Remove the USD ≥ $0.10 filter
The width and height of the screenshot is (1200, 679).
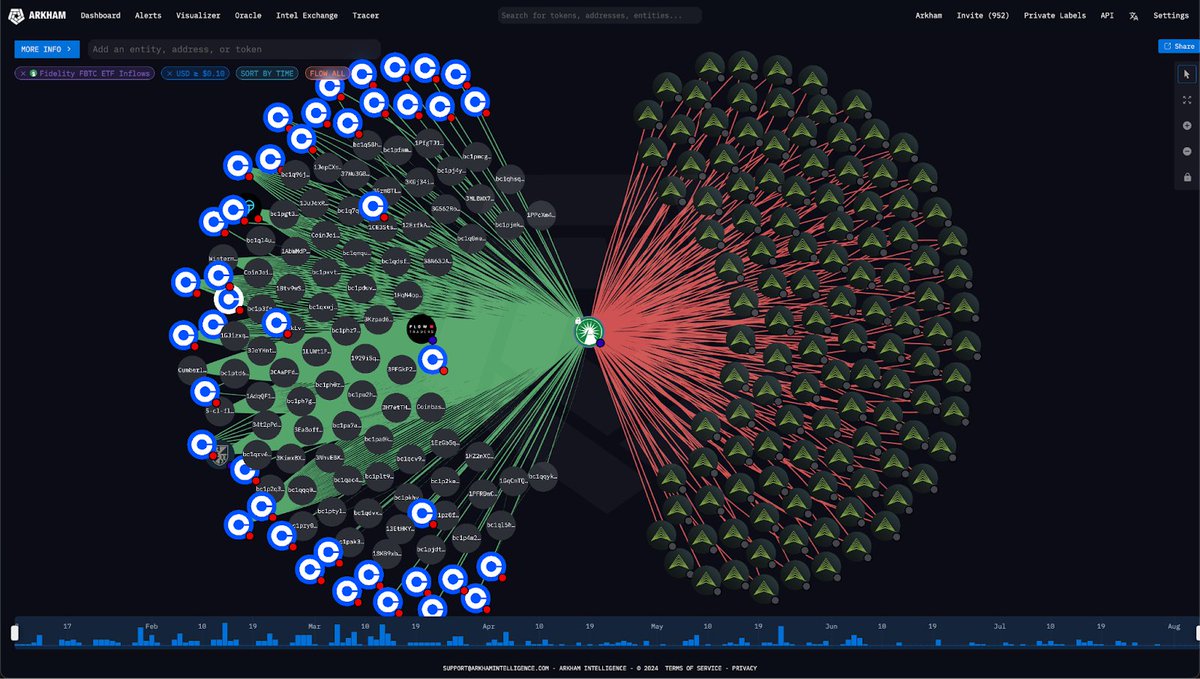tap(170, 73)
